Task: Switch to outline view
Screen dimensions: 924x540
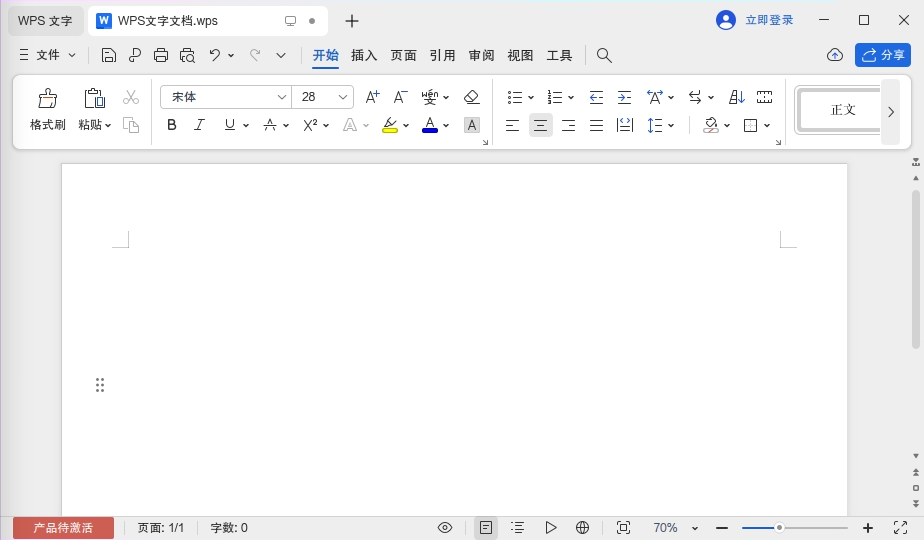Action: pos(517,528)
